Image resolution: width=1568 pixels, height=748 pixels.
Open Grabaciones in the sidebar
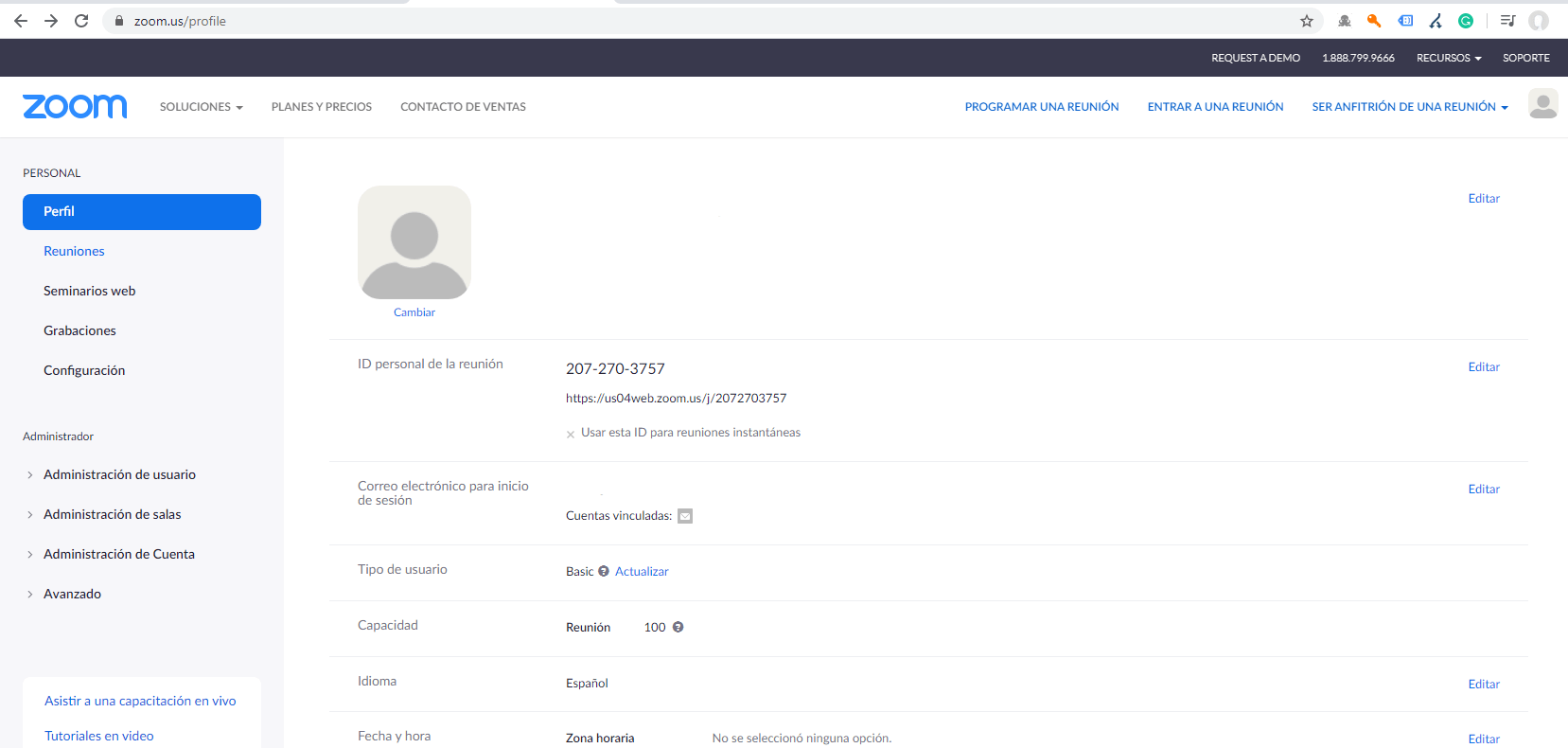tap(79, 330)
